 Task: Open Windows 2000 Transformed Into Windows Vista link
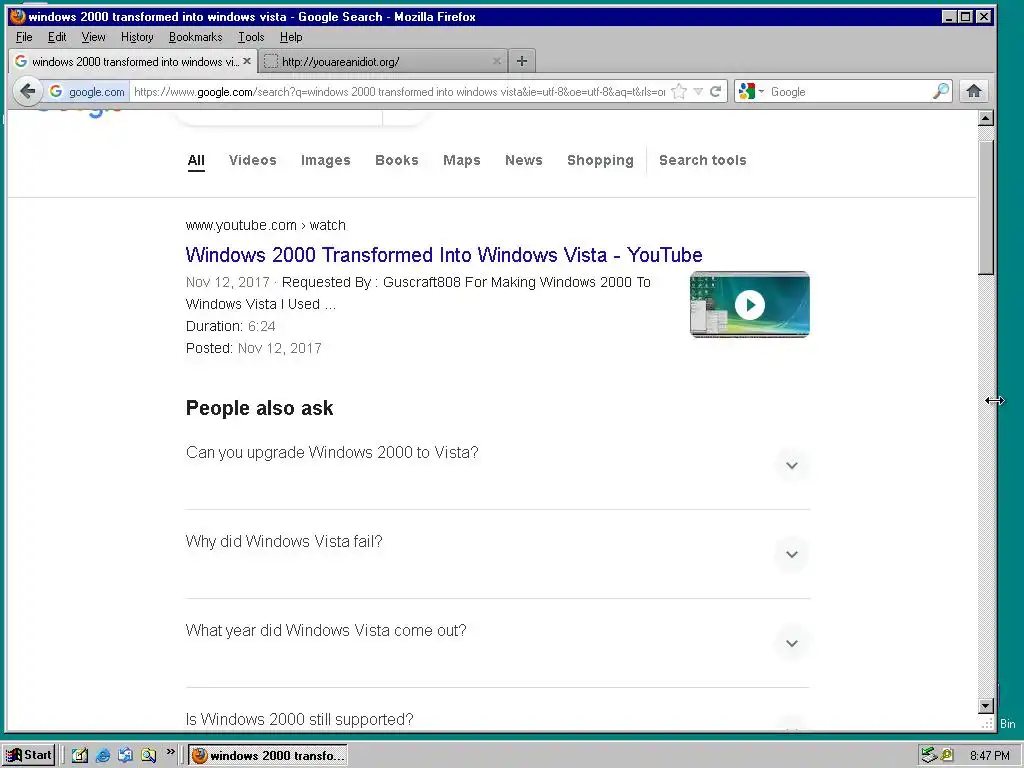tap(444, 255)
